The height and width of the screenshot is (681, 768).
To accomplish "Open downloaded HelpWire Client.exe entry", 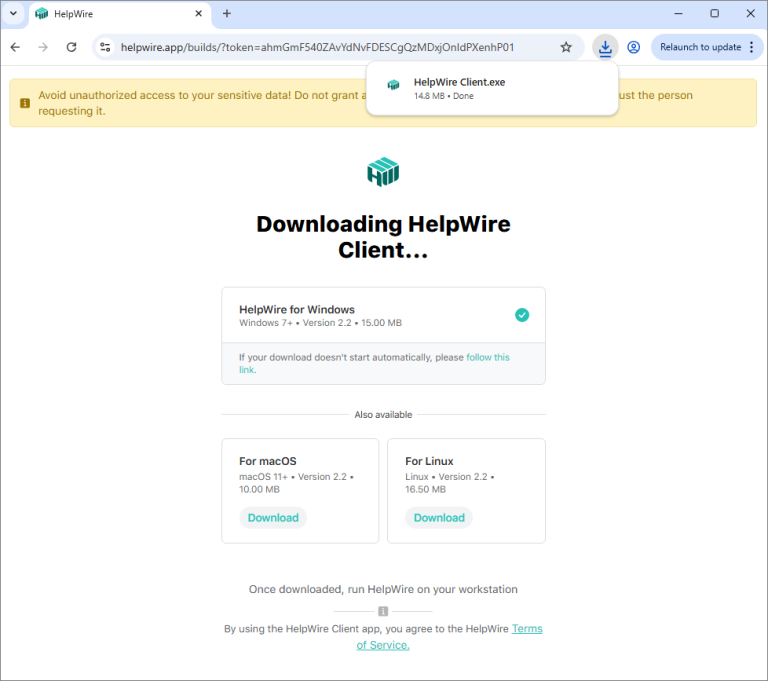I will coord(492,88).
